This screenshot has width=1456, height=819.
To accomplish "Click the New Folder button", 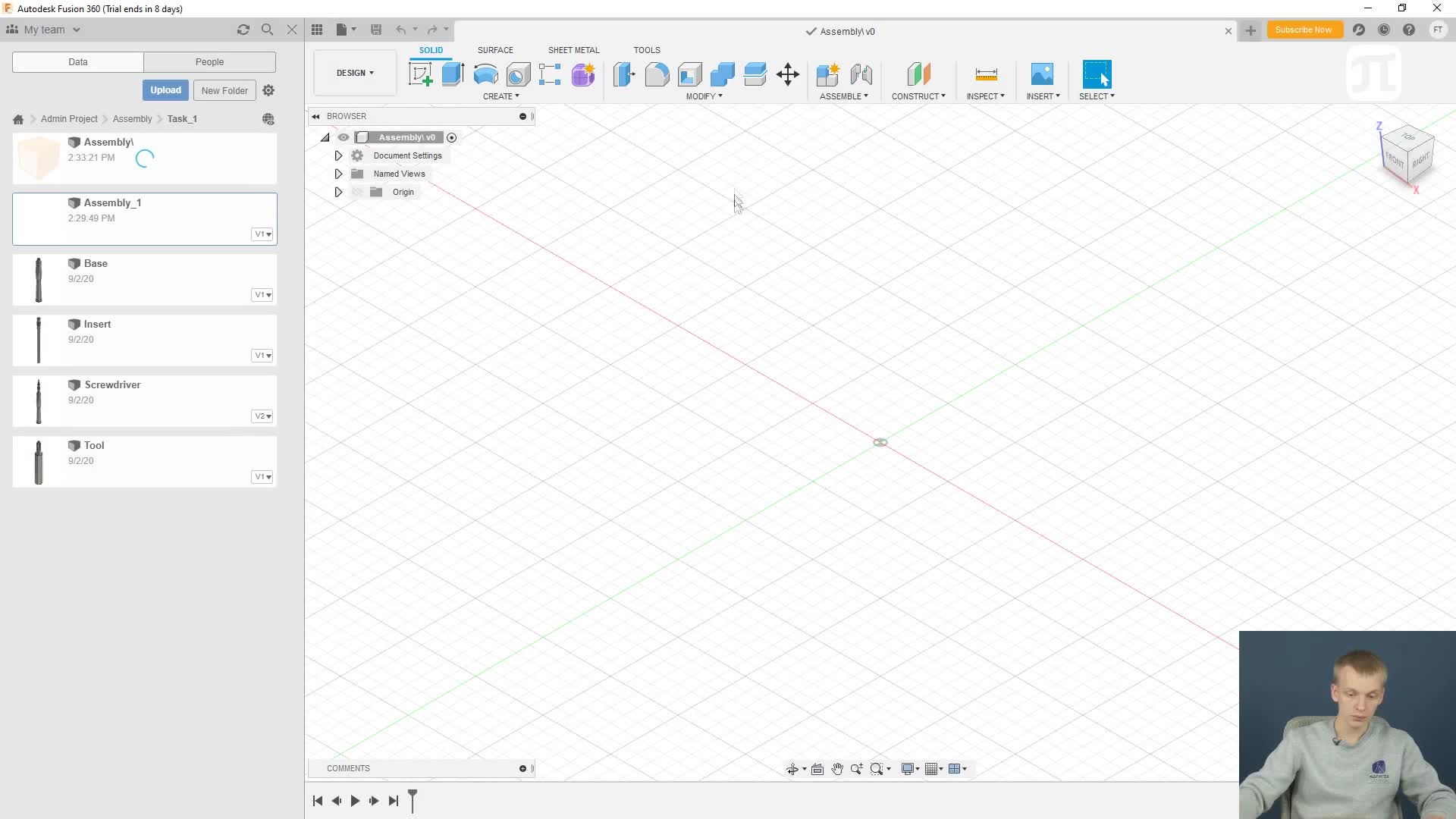I will 224,90.
